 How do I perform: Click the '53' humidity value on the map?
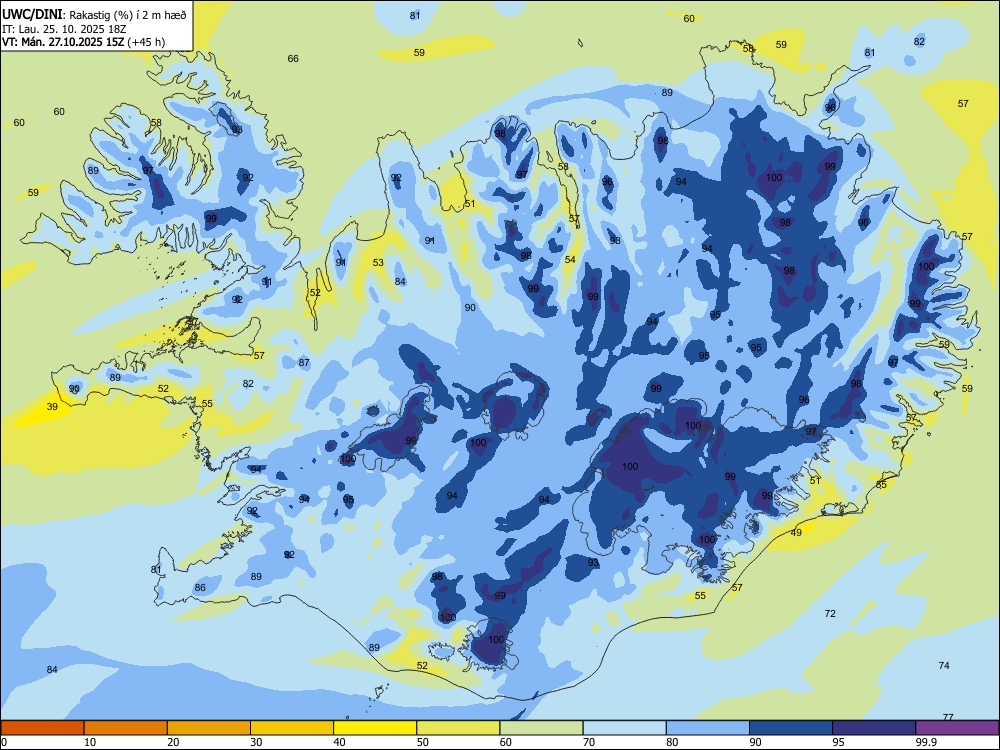tap(378, 262)
